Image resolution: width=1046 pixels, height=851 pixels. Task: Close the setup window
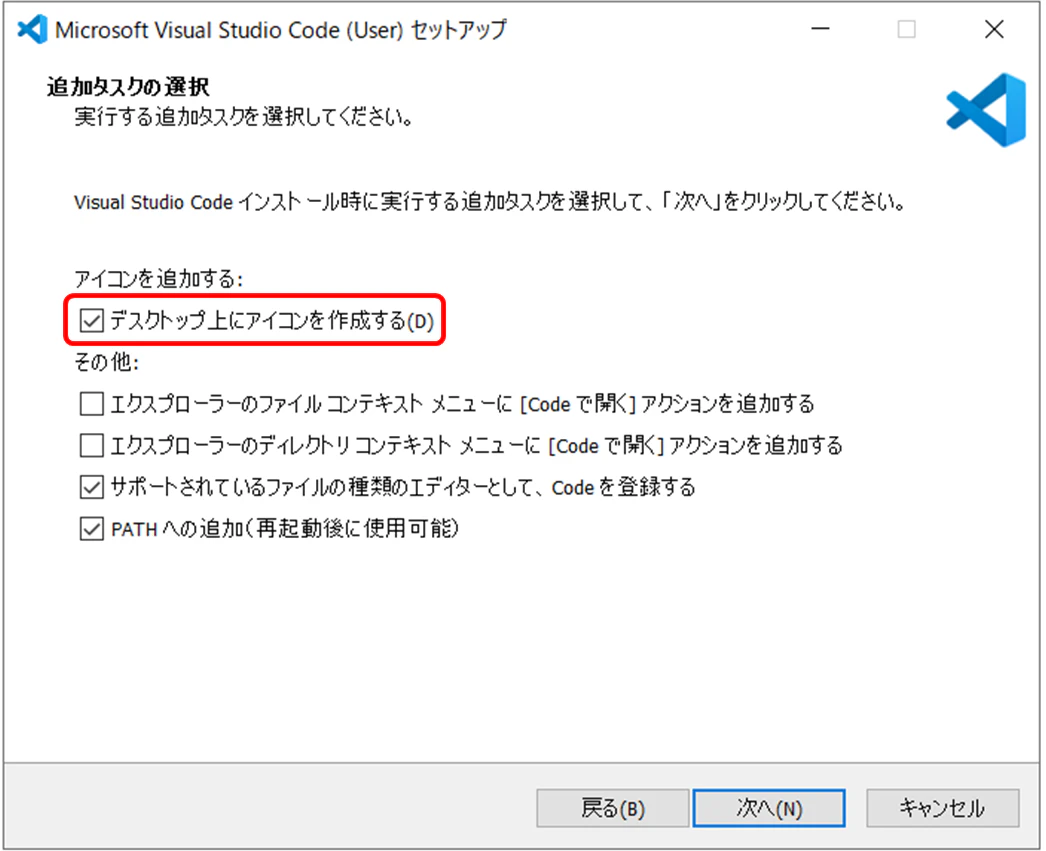[994, 29]
